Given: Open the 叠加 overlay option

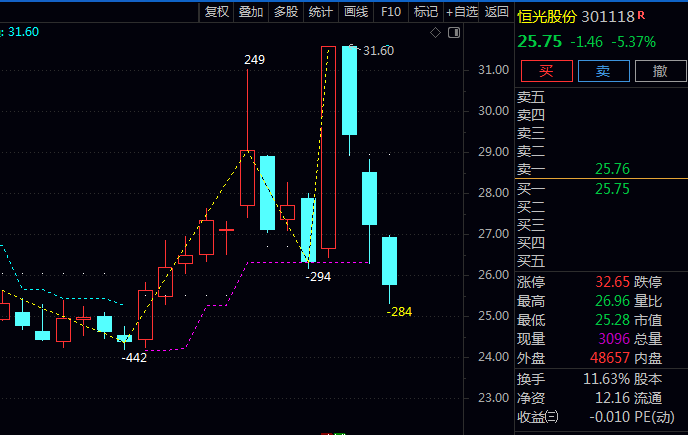Looking at the screenshot, I should tap(251, 12).
